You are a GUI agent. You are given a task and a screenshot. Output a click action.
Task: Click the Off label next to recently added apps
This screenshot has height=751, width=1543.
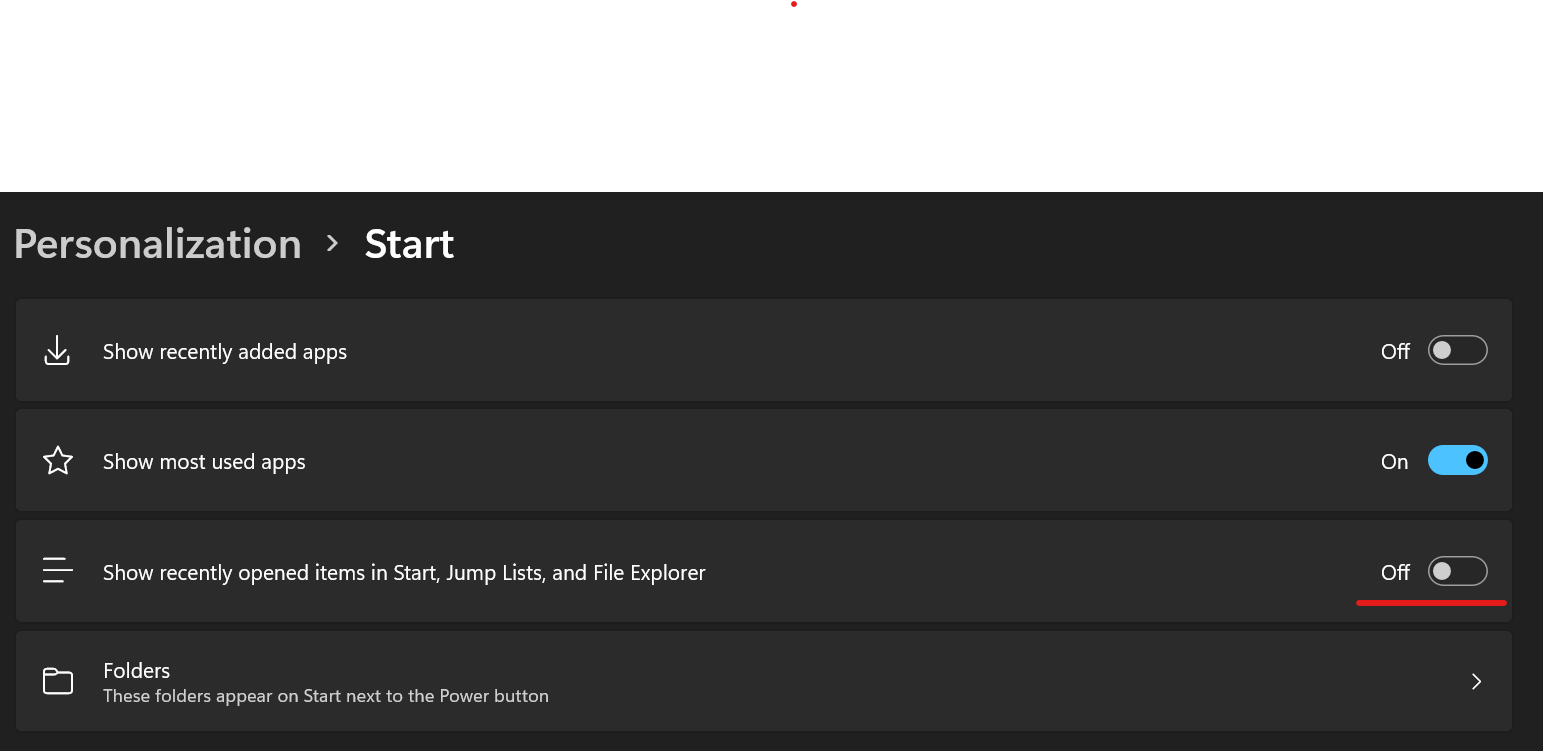[x=1395, y=352]
